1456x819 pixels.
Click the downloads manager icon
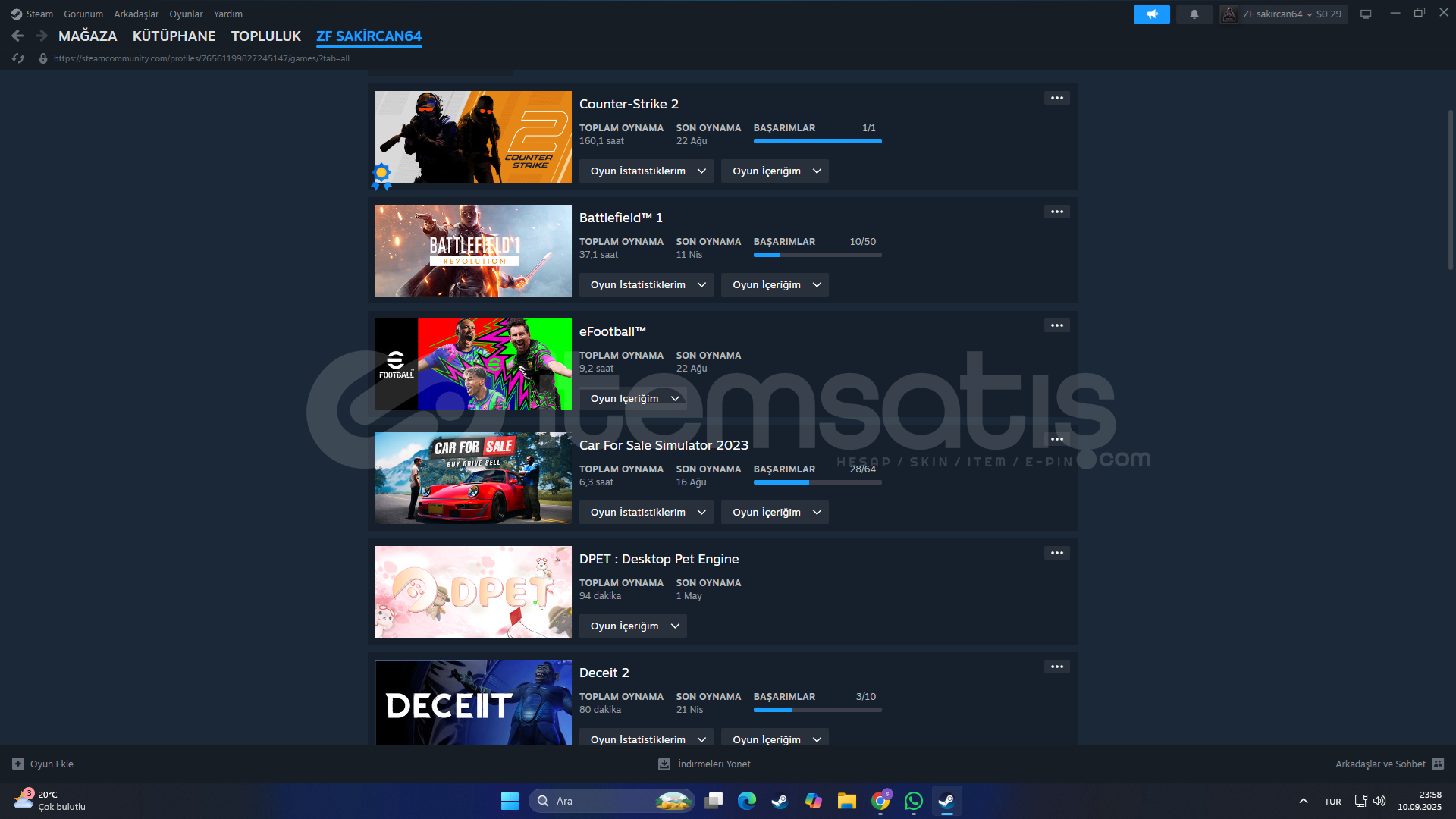pos(664,764)
